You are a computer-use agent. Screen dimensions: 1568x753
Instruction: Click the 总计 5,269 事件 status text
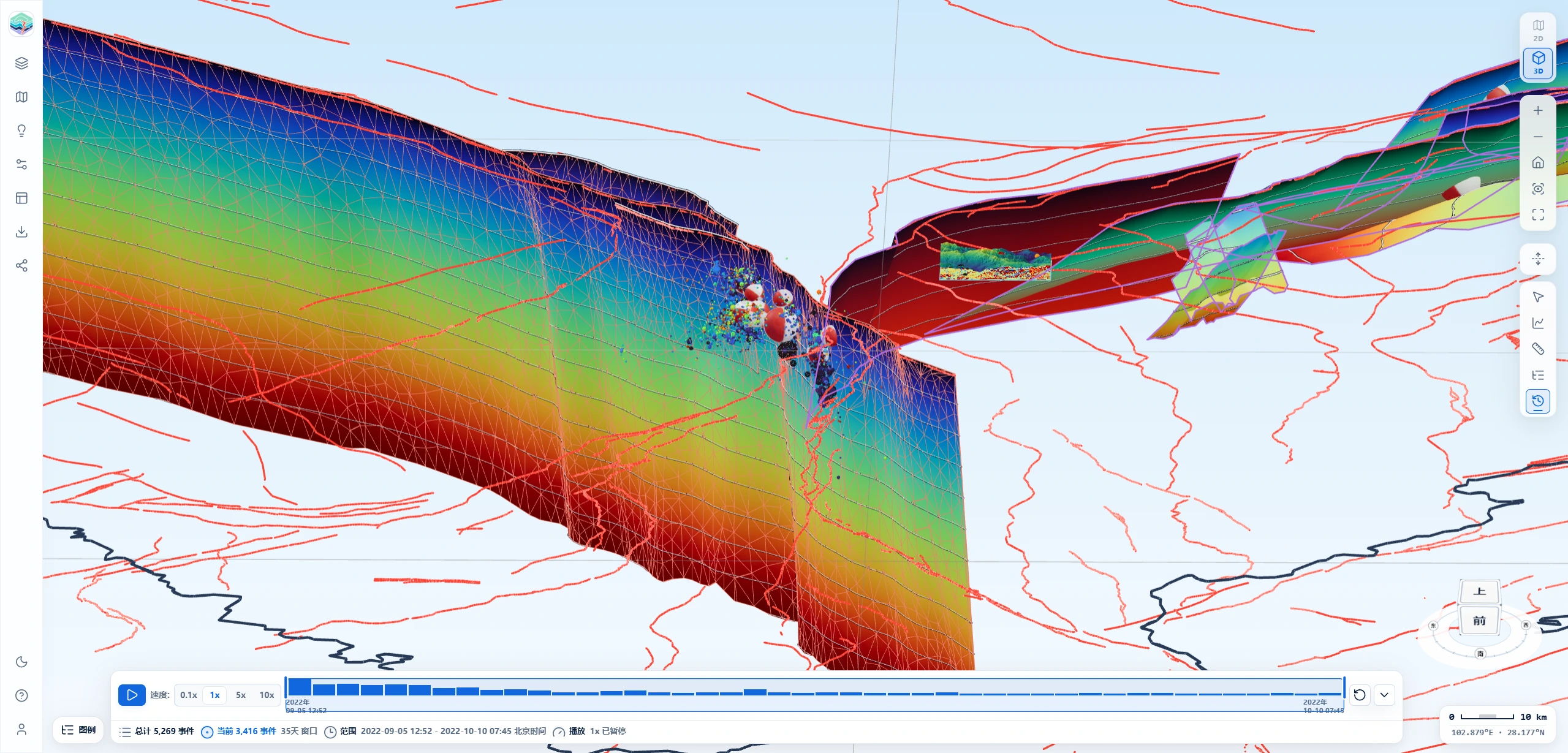click(x=164, y=731)
